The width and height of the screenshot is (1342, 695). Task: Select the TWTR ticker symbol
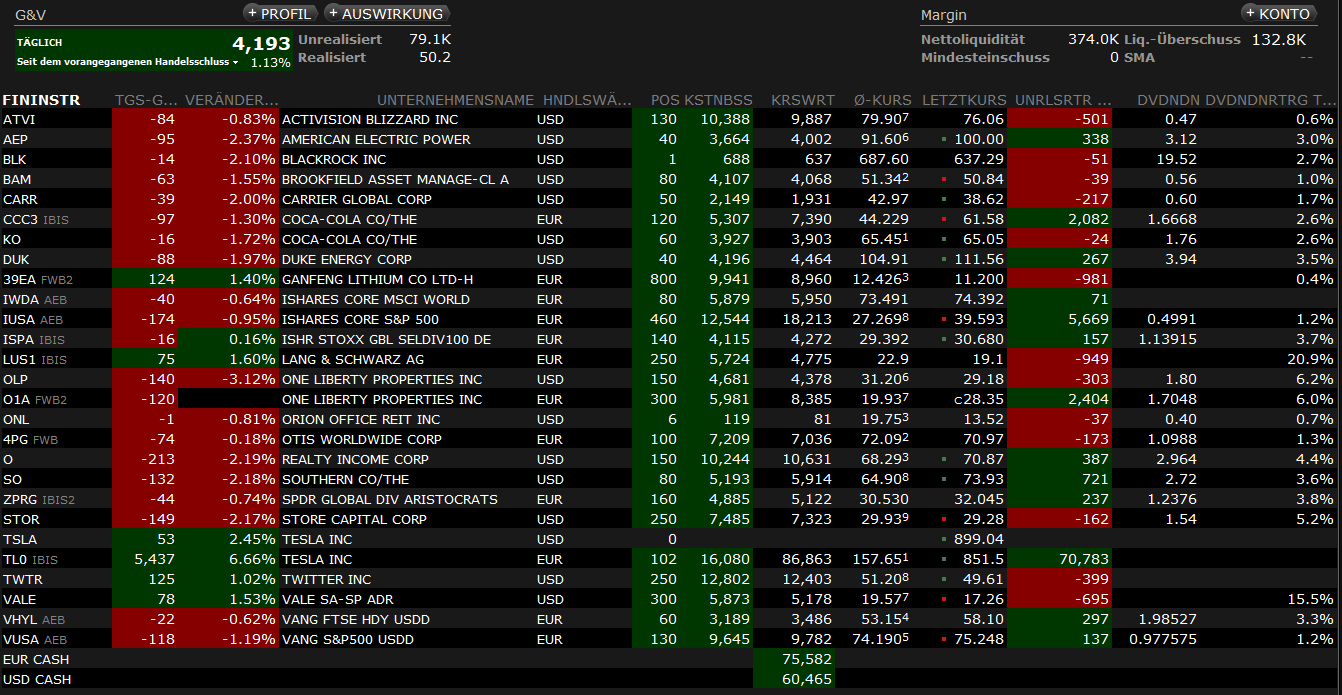(x=23, y=579)
